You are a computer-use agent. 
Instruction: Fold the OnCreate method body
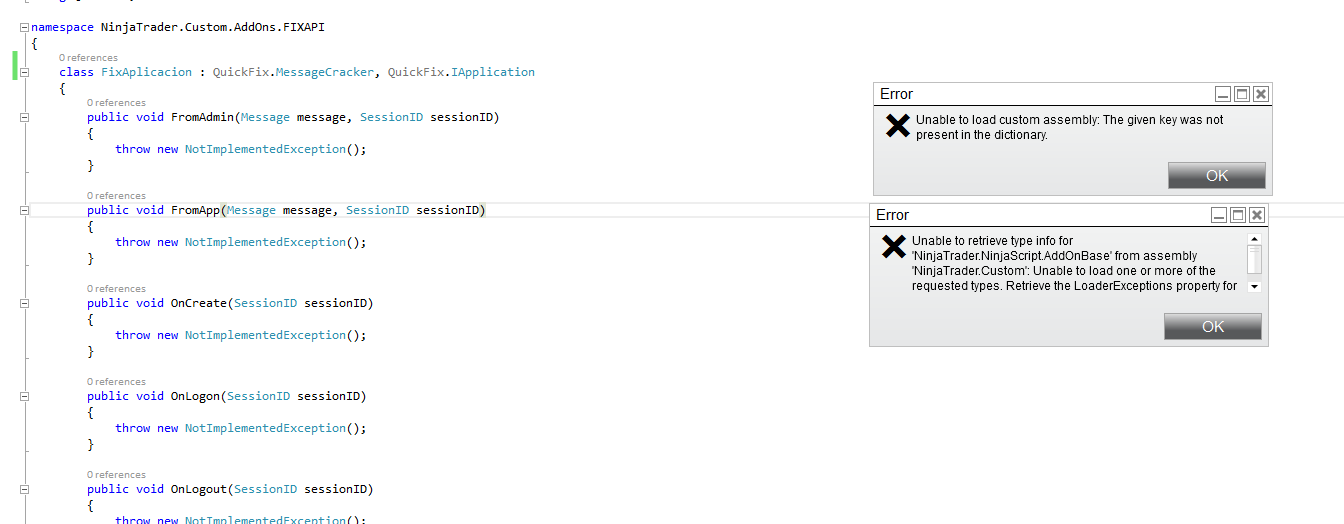tap(24, 303)
